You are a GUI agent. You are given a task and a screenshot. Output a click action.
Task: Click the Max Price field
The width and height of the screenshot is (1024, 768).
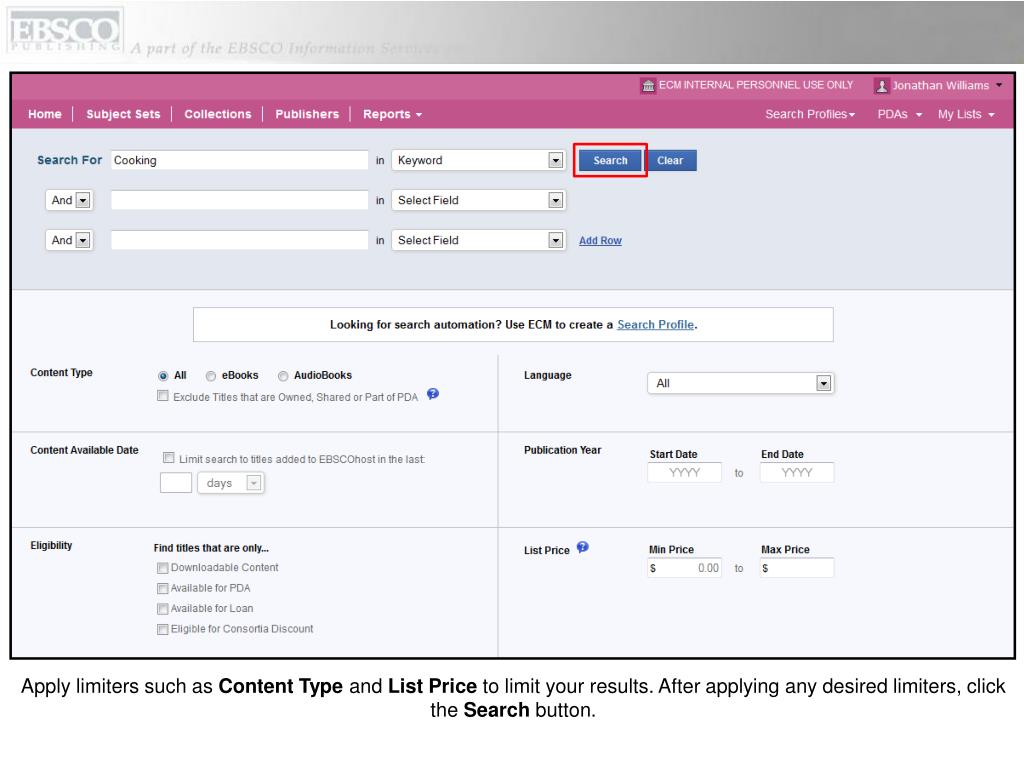pyautogui.click(x=797, y=568)
